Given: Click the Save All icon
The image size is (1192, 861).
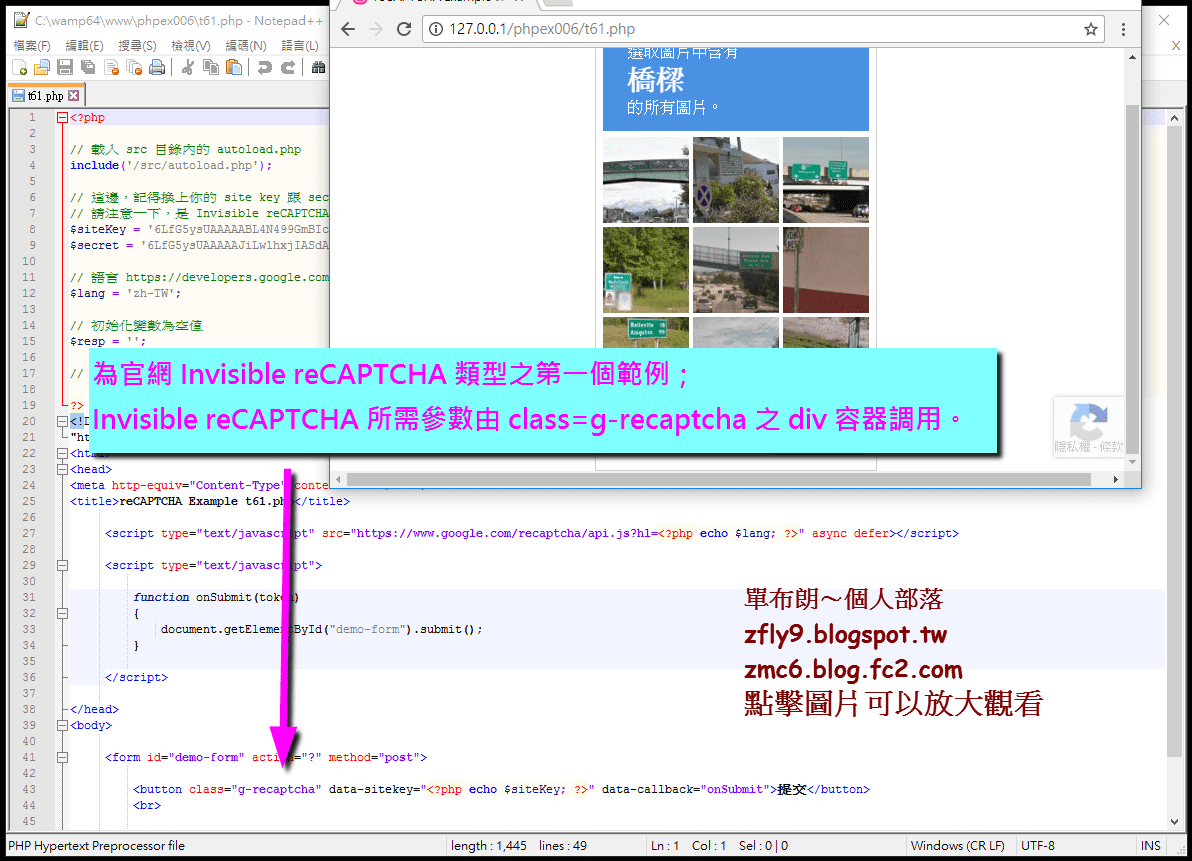Looking at the screenshot, I should (x=88, y=68).
